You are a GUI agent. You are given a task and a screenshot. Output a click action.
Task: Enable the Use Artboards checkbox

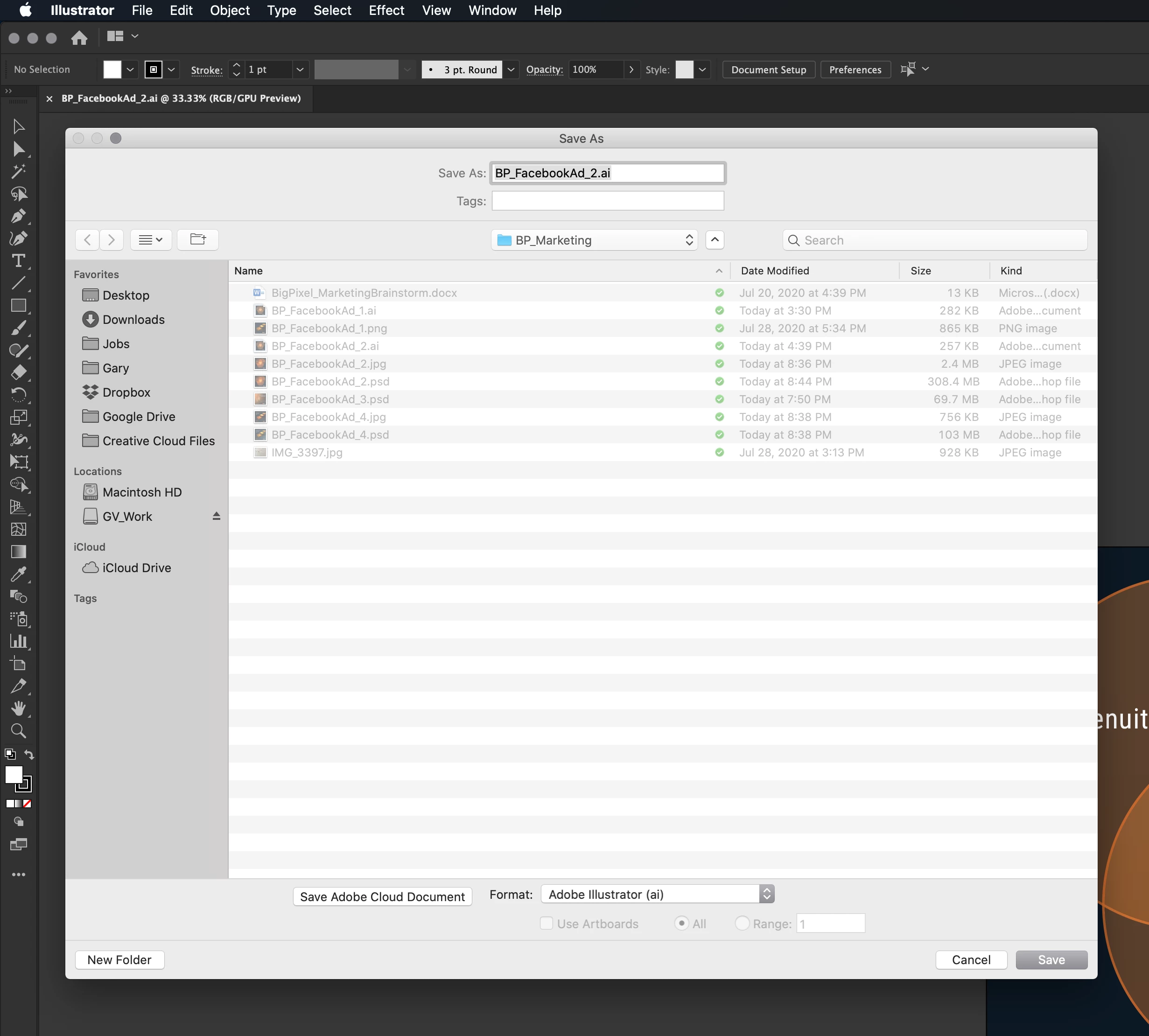pos(546,923)
